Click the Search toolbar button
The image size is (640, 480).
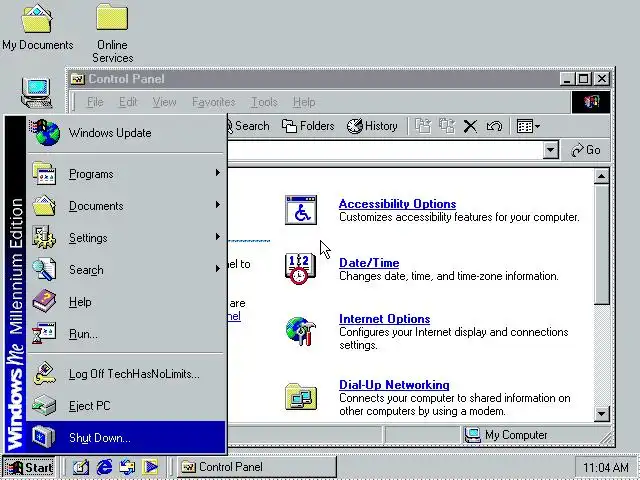coord(248,126)
